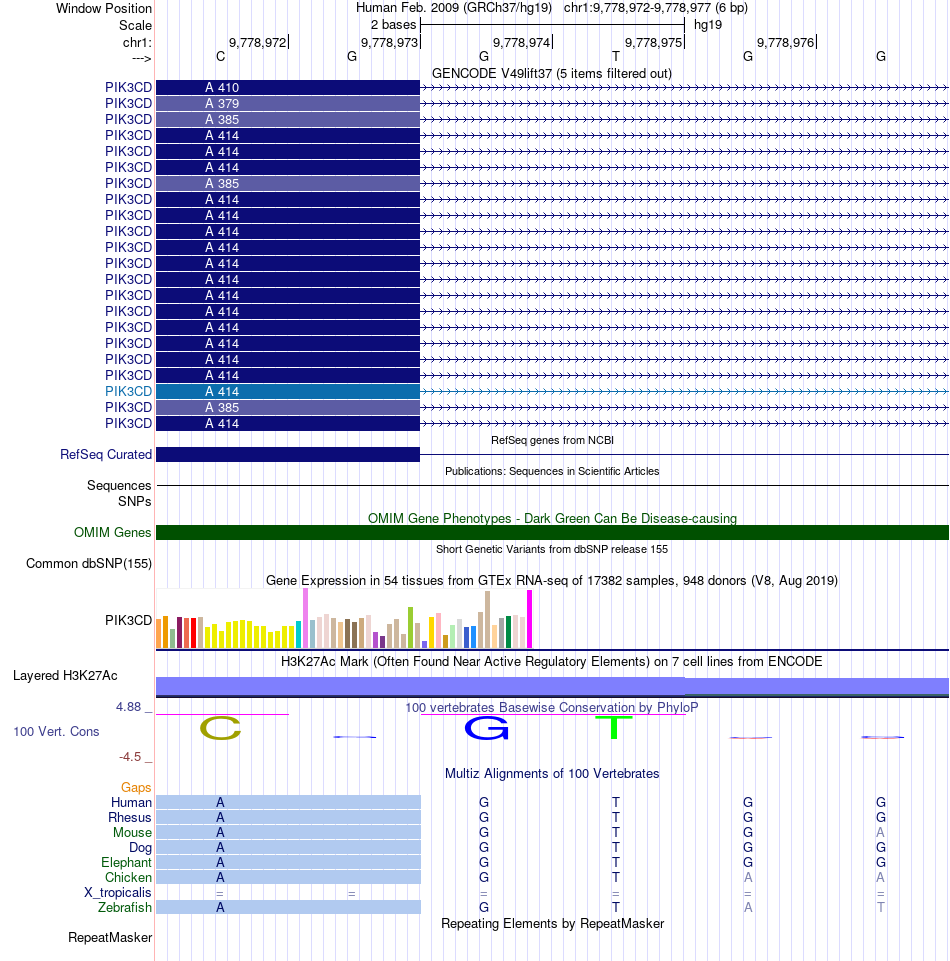This screenshot has width=950, height=961.
Task: Click the RefSeq Curated track label
Action: (x=106, y=454)
